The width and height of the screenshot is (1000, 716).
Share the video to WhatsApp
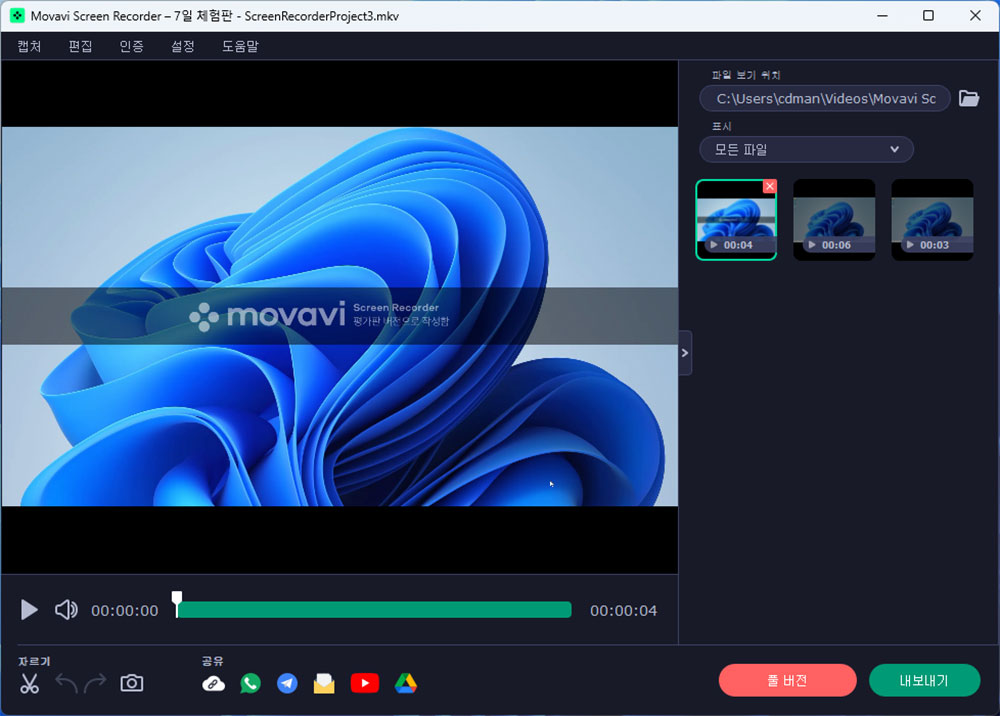point(251,683)
